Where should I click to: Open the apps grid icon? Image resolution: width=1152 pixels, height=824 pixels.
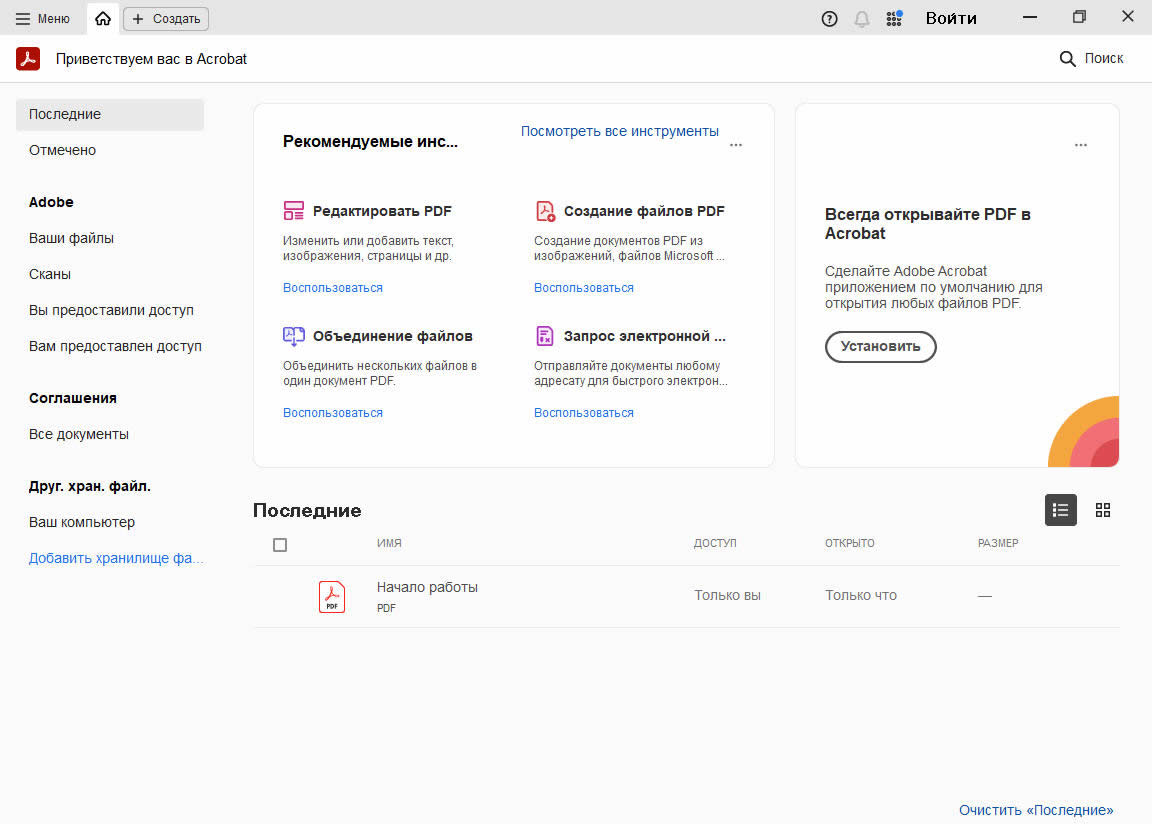894,18
